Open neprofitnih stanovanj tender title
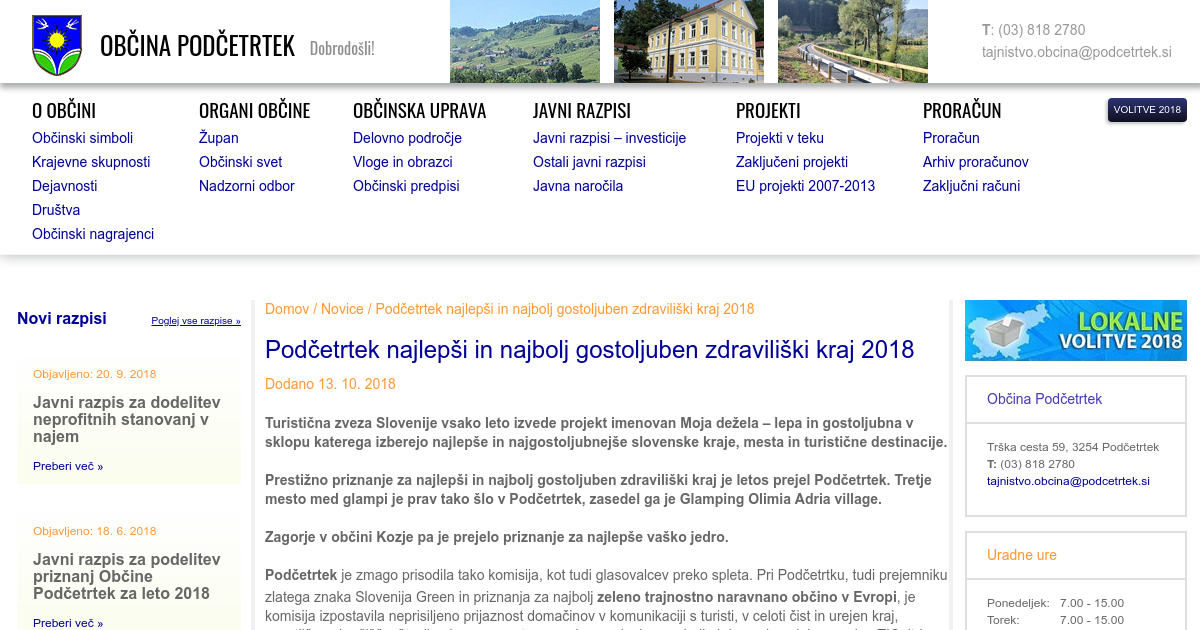This screenshot has width=1200, height=630. point(127,419)
